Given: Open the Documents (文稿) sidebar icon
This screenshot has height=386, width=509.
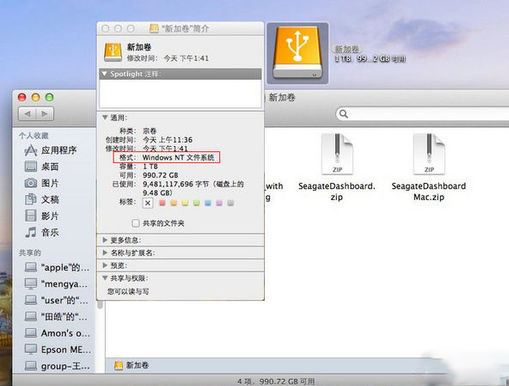Looking at the screenshot, I should coord(31,199).
